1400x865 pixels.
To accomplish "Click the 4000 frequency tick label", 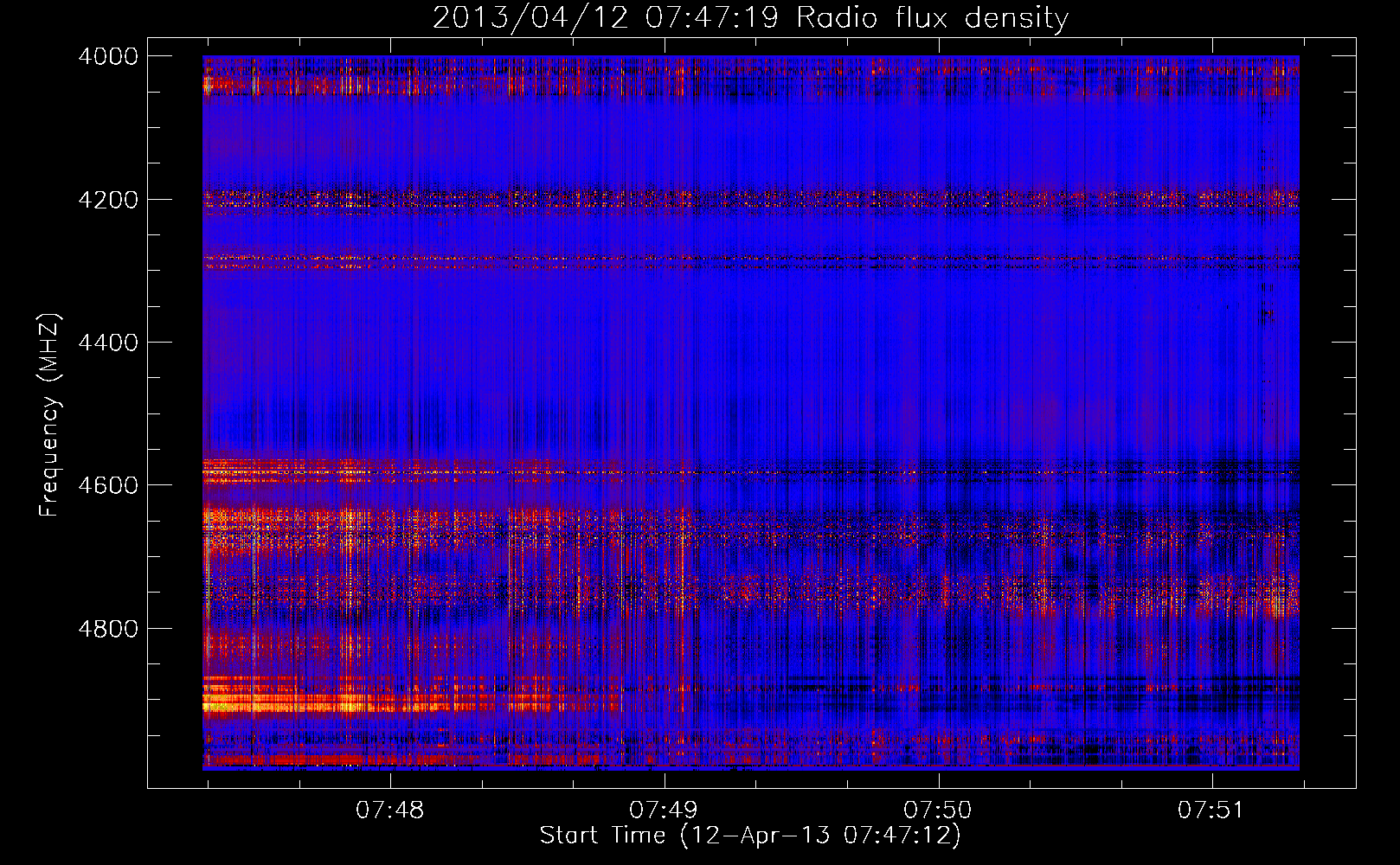I will pos(108,56).
